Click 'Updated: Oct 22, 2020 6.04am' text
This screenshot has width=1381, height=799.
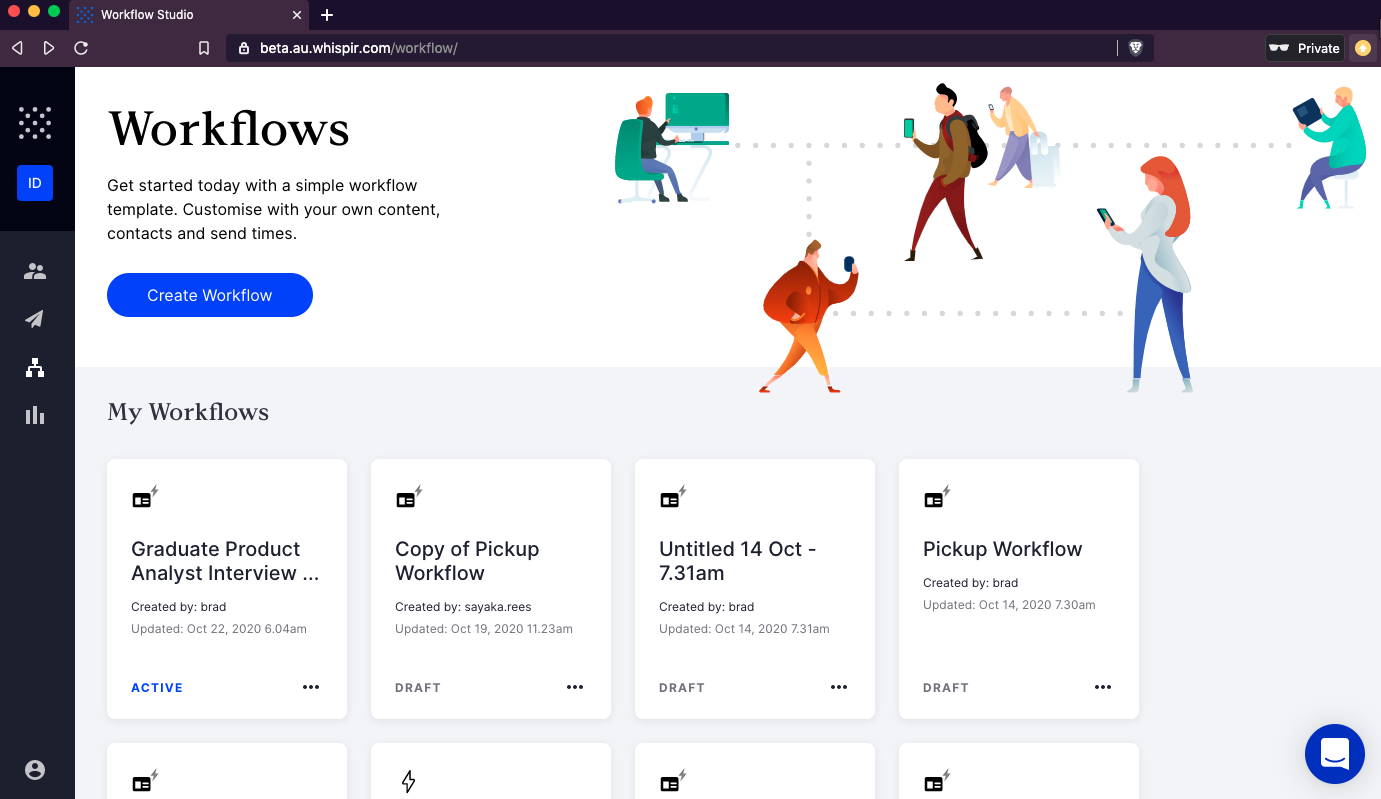[x=219, y=629]
